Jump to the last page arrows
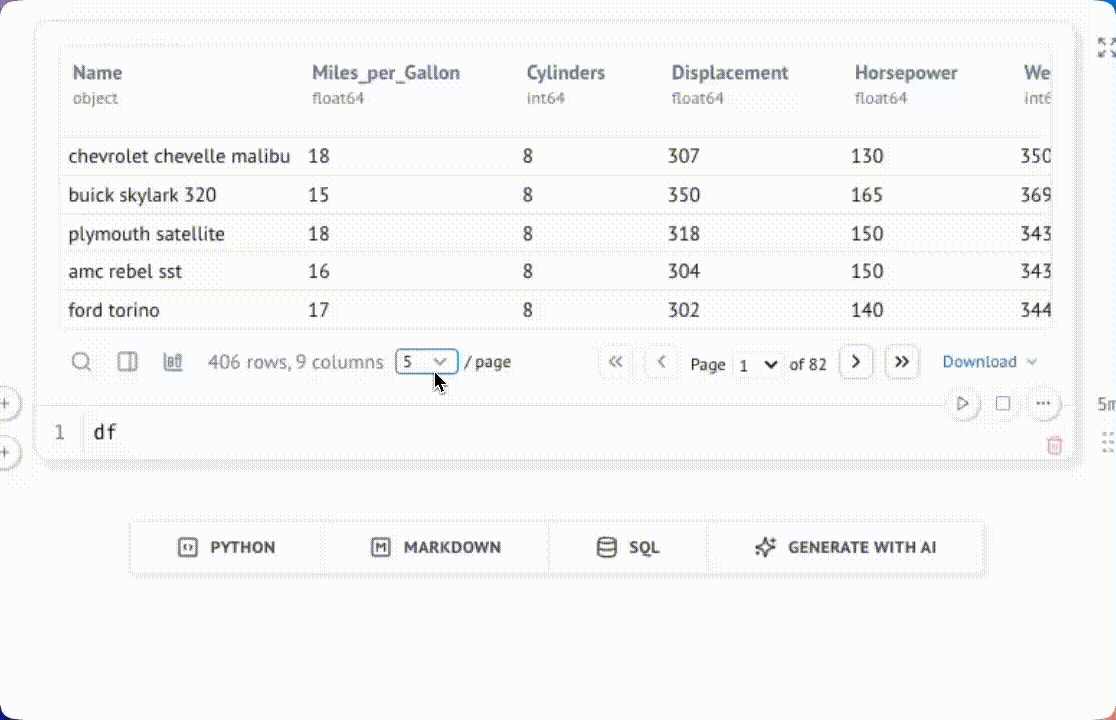 pyautogui.click(x=902, y=362)
